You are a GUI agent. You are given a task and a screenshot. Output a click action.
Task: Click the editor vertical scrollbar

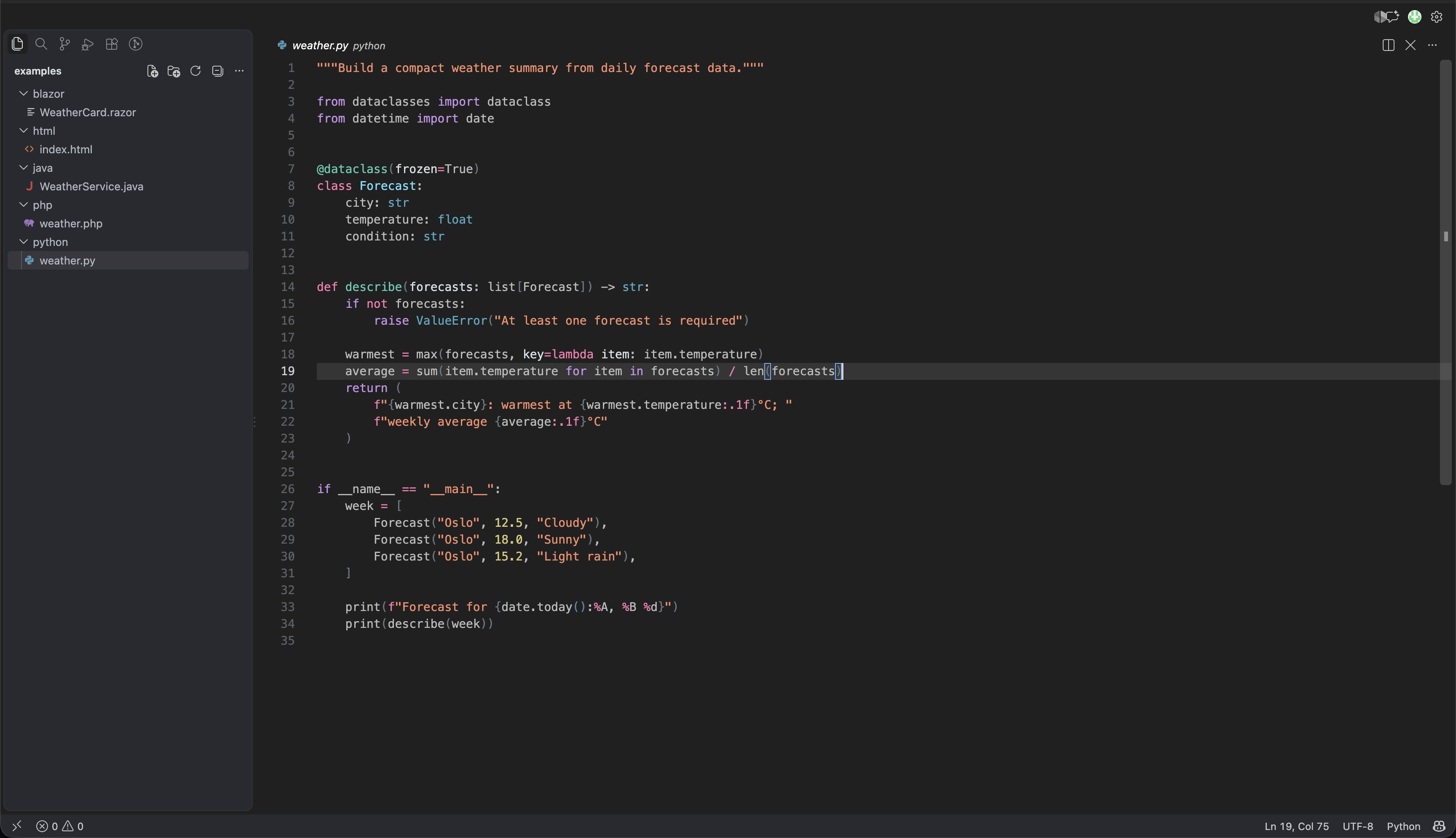1445,272
